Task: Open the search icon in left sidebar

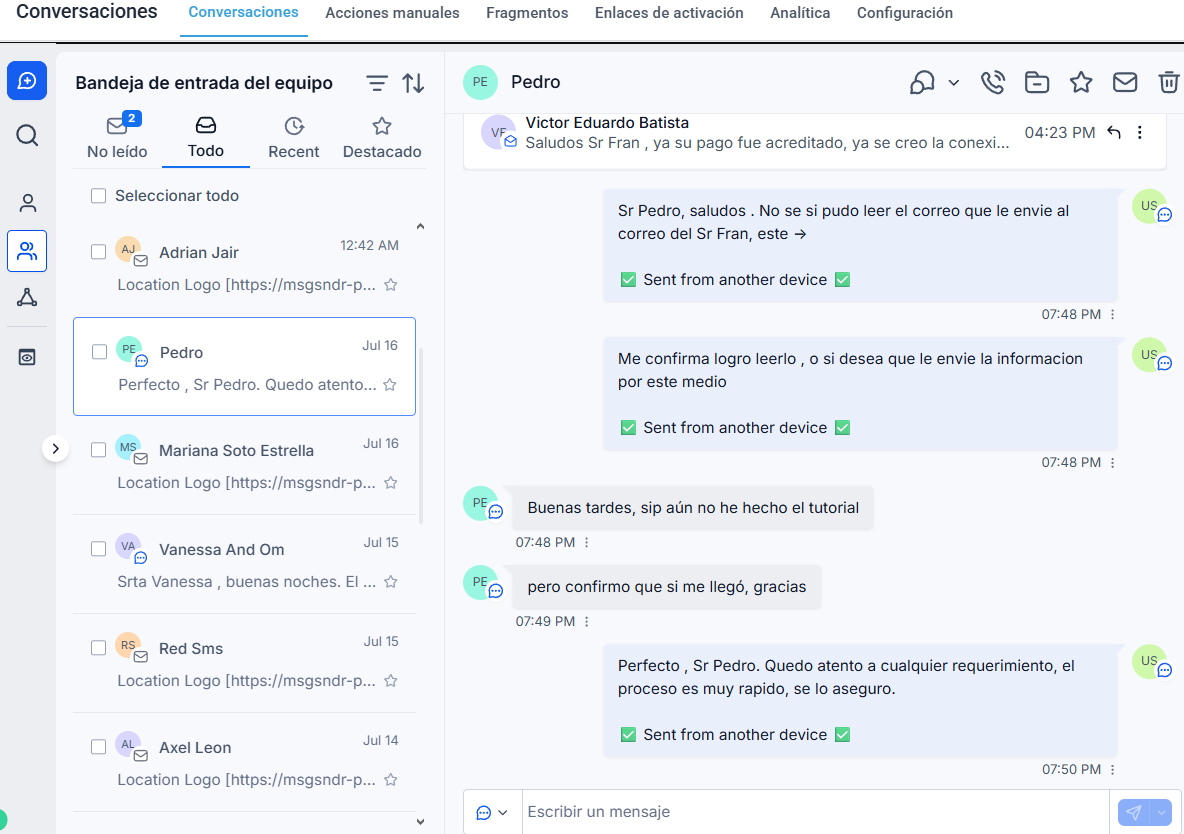Action: click(27, 135)
